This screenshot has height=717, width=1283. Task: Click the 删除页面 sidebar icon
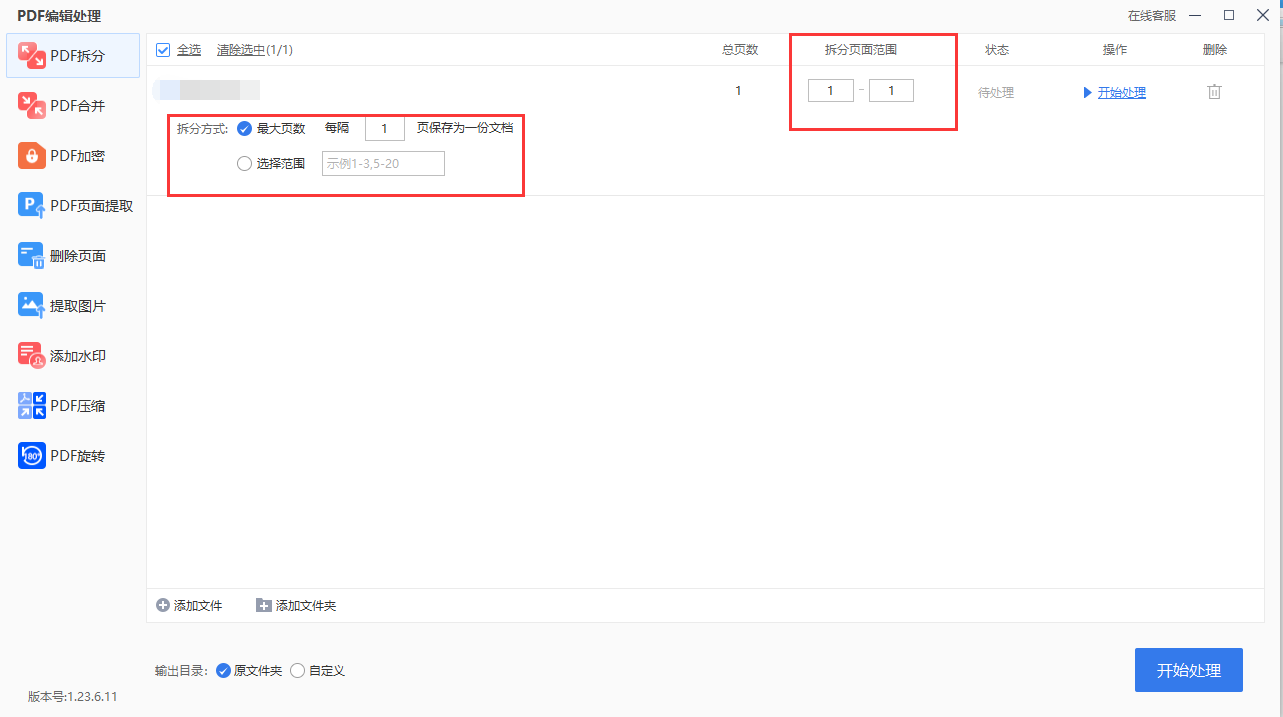(32, 255)
